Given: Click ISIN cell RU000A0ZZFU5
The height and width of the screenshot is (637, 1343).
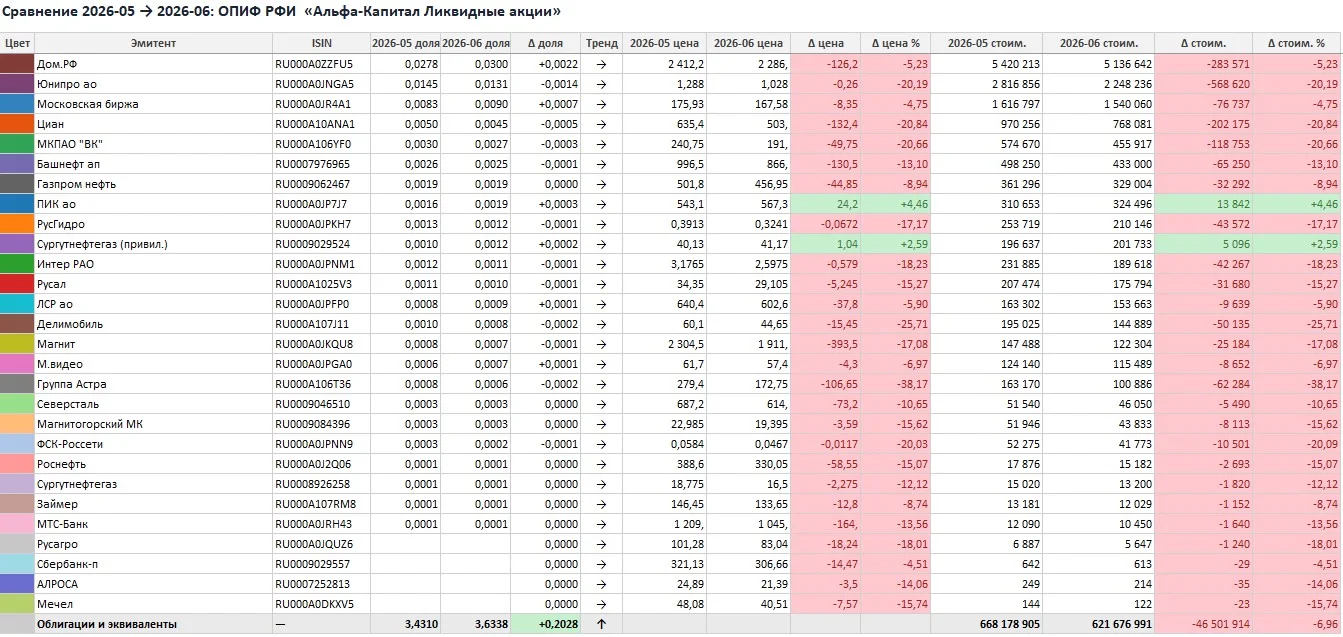Looking at the screenshot, I should pos(321,64).
